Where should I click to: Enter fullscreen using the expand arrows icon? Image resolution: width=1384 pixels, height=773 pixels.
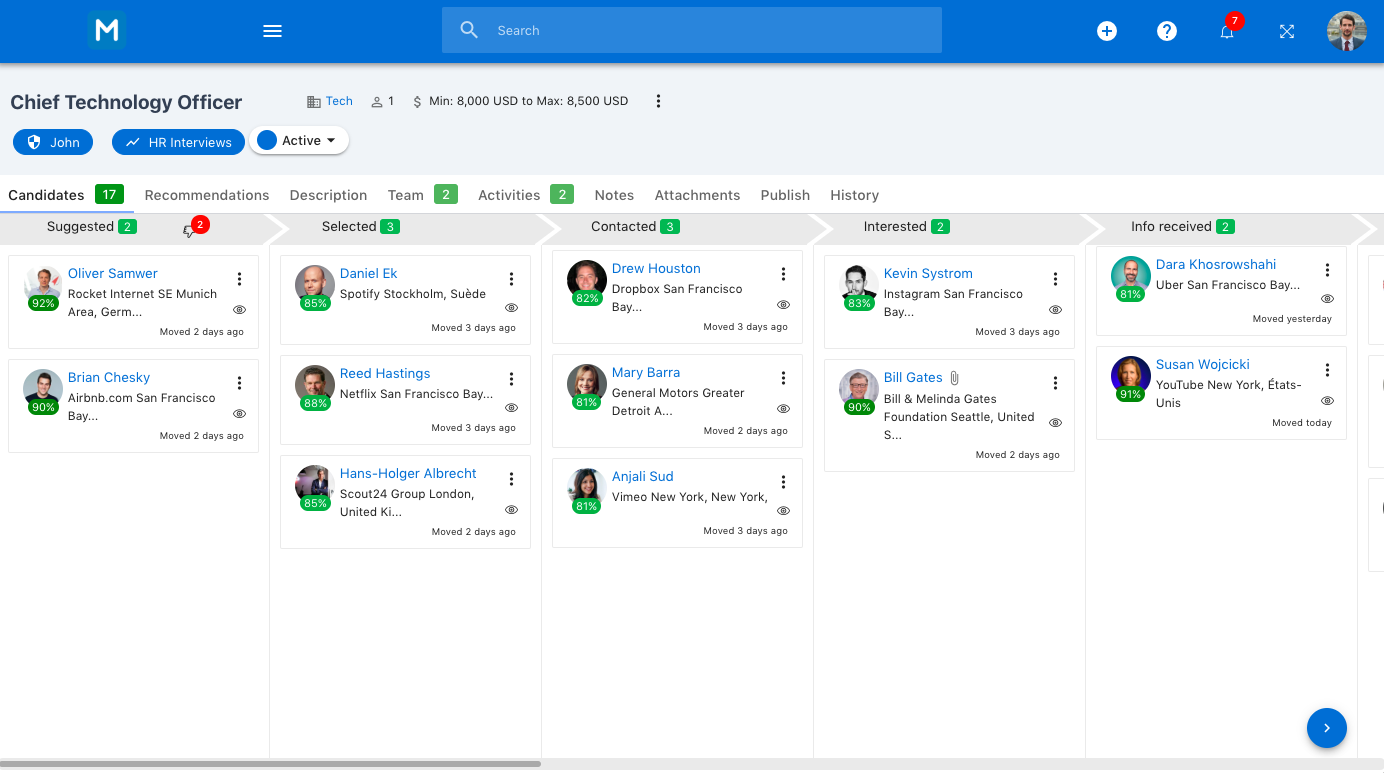click(x=1287, y=31)
